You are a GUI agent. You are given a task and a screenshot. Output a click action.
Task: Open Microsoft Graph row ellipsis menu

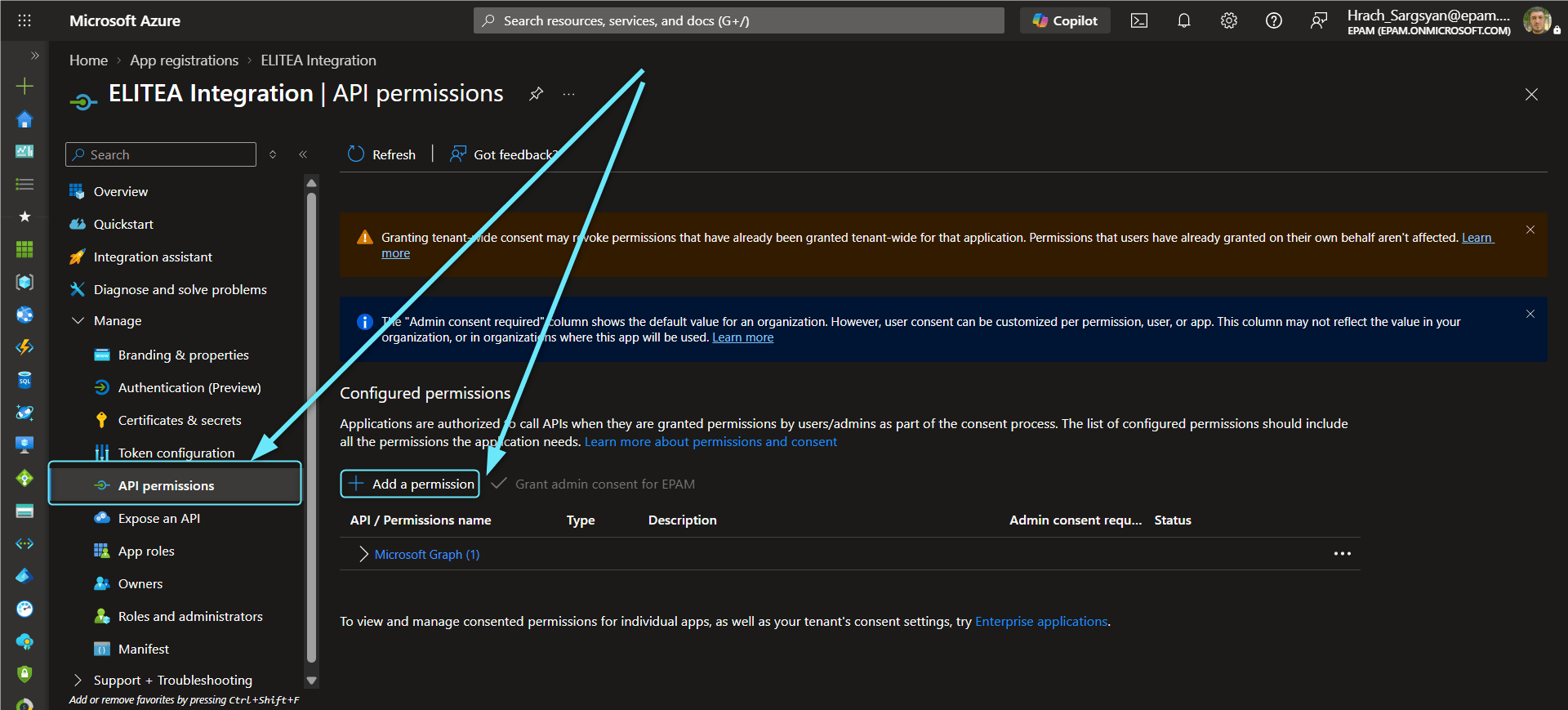(x=1342, y=553)
